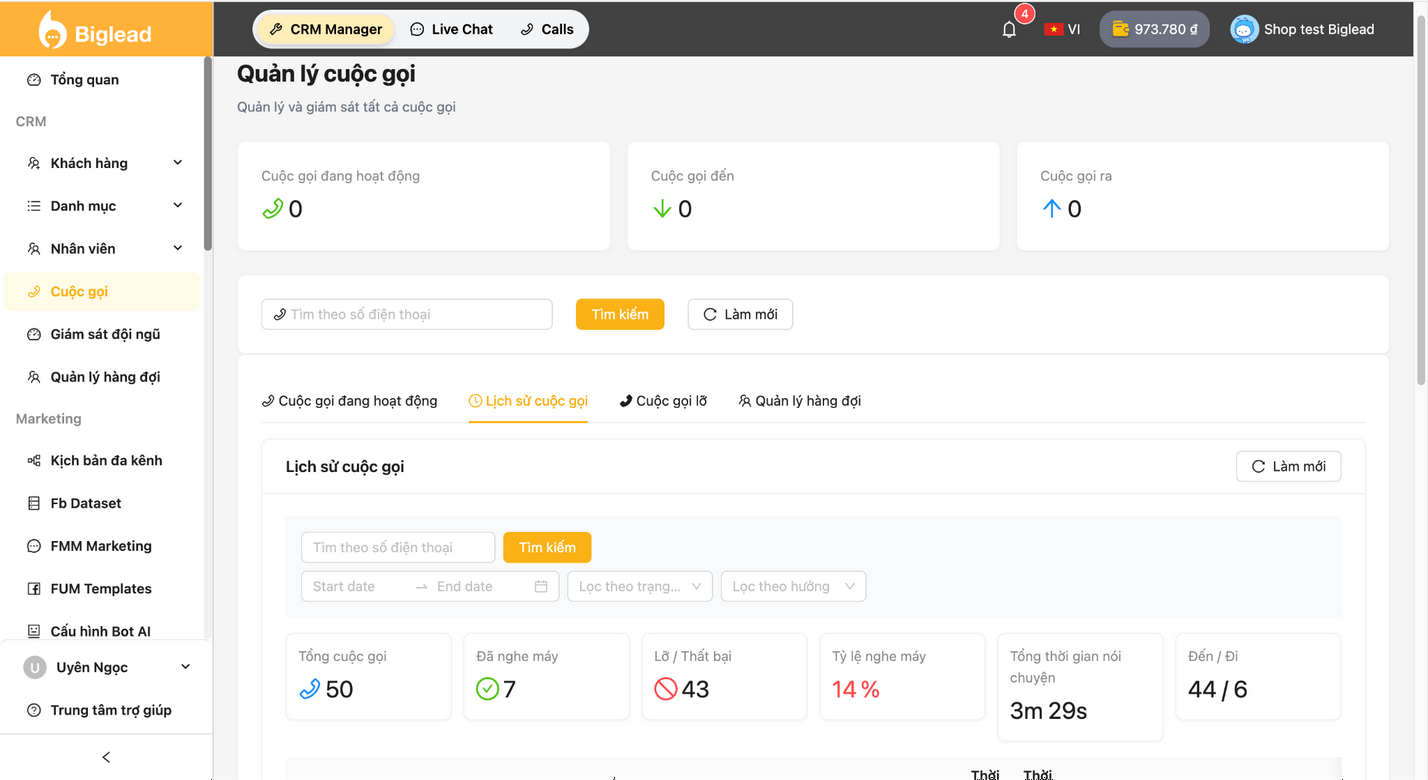
Task: Click Uyên Ngọc avatar circle
Action: tap(35, 667)
